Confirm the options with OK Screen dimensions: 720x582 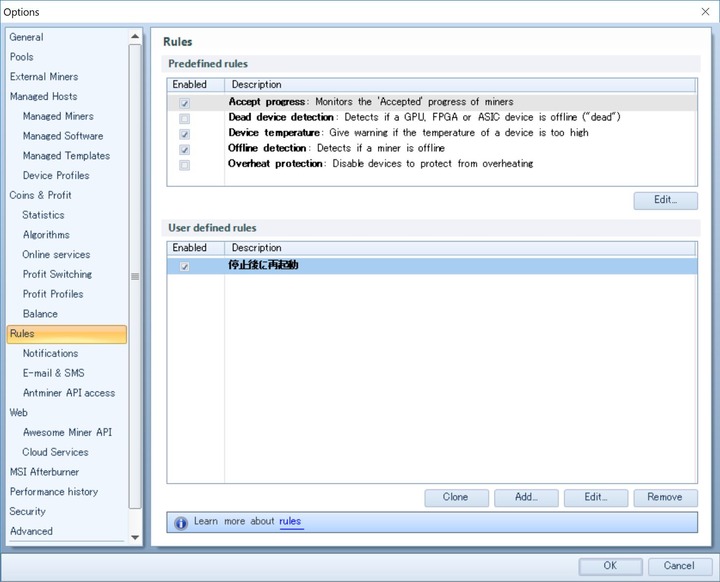pyautogui.click(x=610, y=566)
